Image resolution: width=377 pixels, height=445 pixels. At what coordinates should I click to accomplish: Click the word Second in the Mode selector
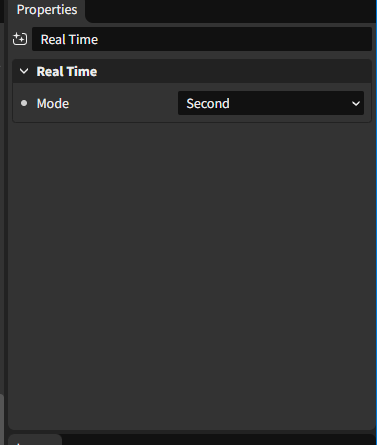pos(208,103)
